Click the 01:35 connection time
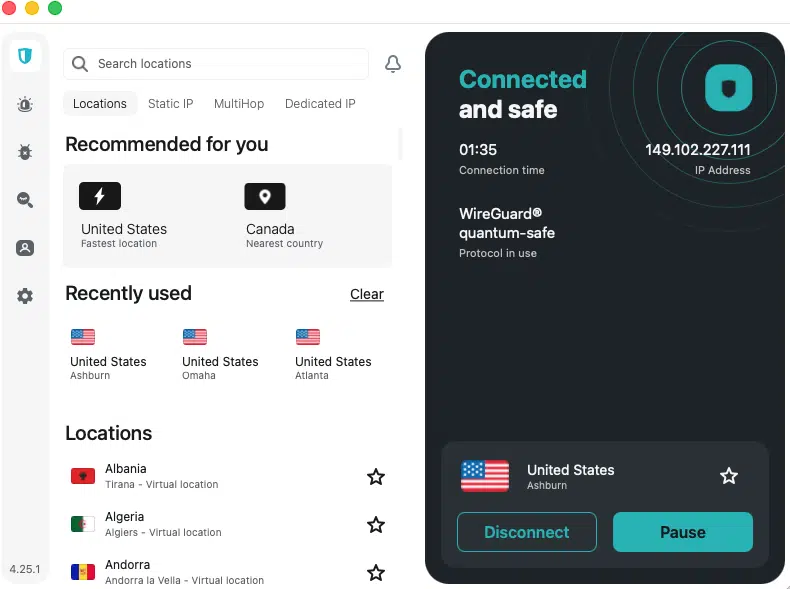This screenshot has height=589, width=790. click(x=478, y=150)
